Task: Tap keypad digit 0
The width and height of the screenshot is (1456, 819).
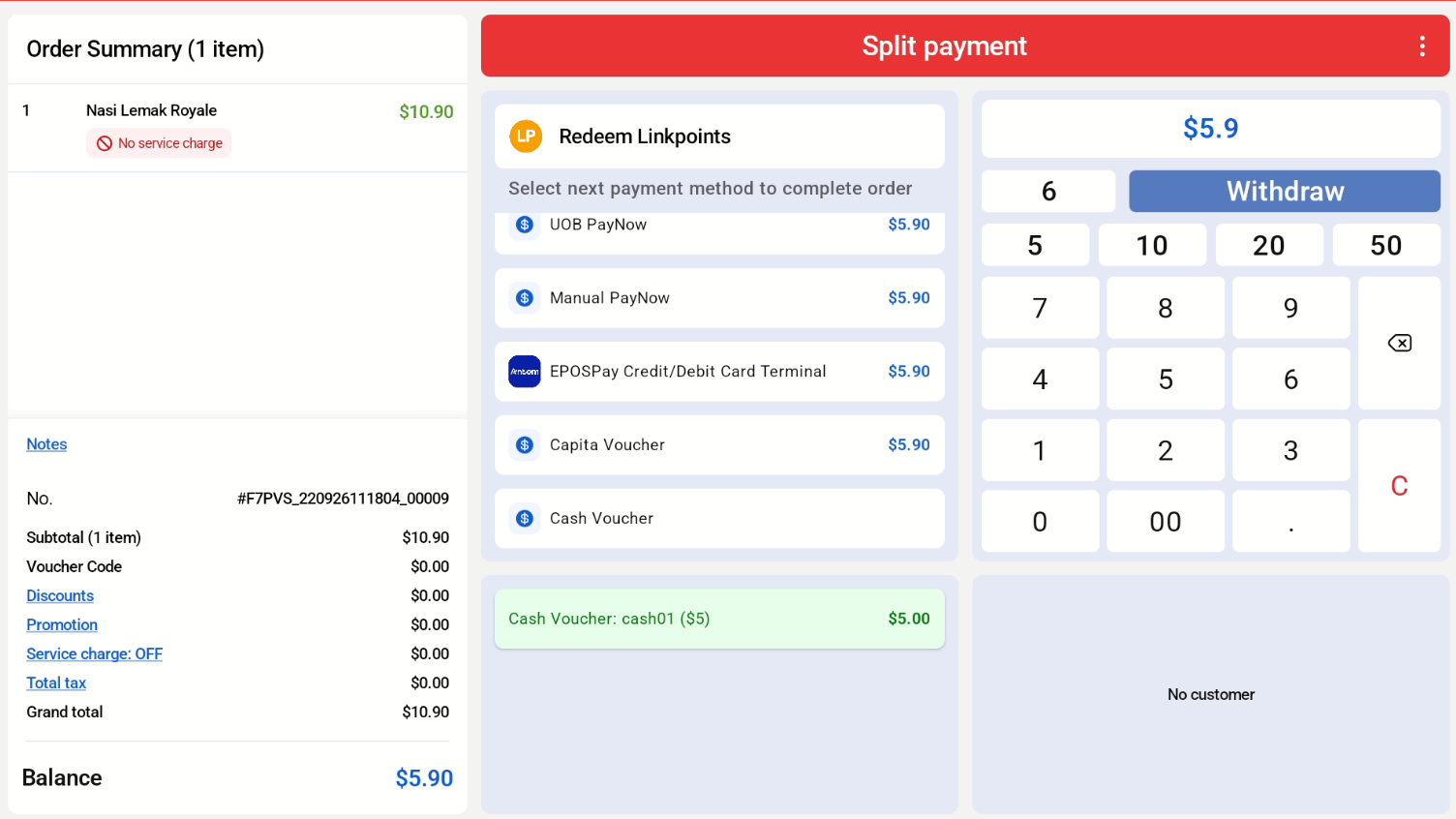Action: click(x=1040, y=522)
